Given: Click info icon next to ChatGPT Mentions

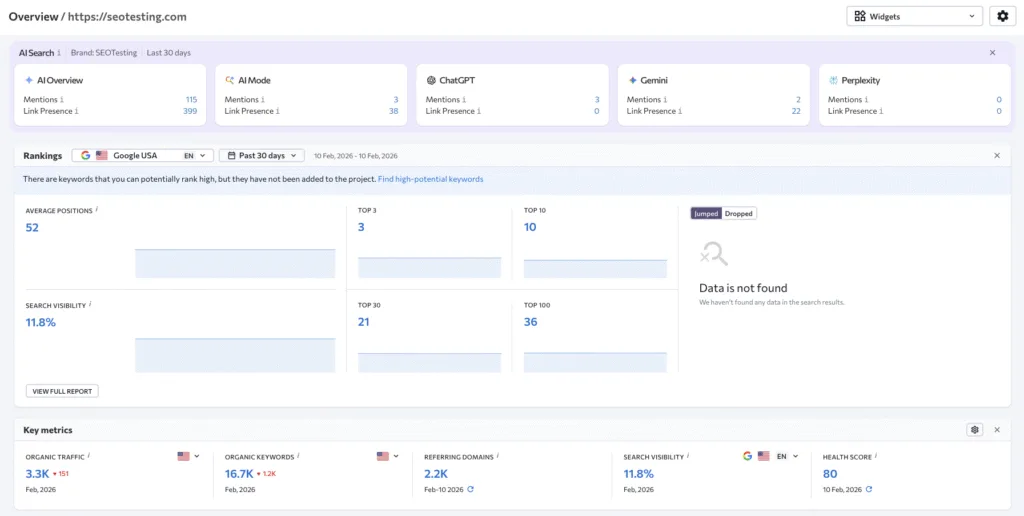Looking at the screenshot, I should coord(464,100).
